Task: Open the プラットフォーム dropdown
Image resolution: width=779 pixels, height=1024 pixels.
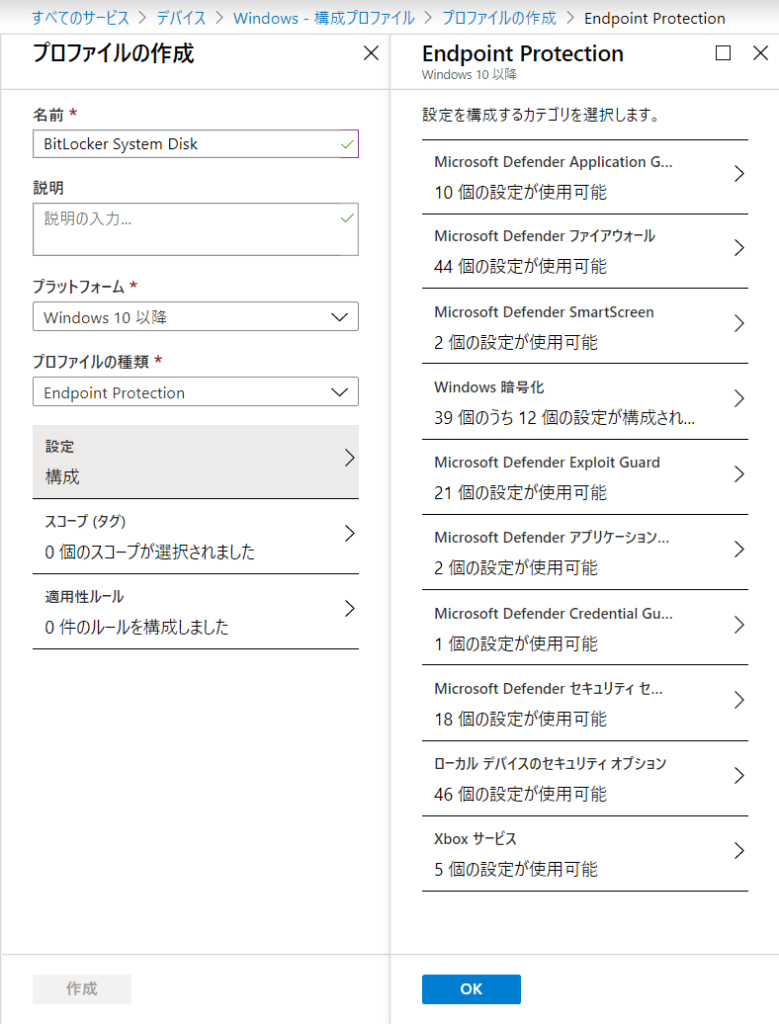Action: point(195,317)
